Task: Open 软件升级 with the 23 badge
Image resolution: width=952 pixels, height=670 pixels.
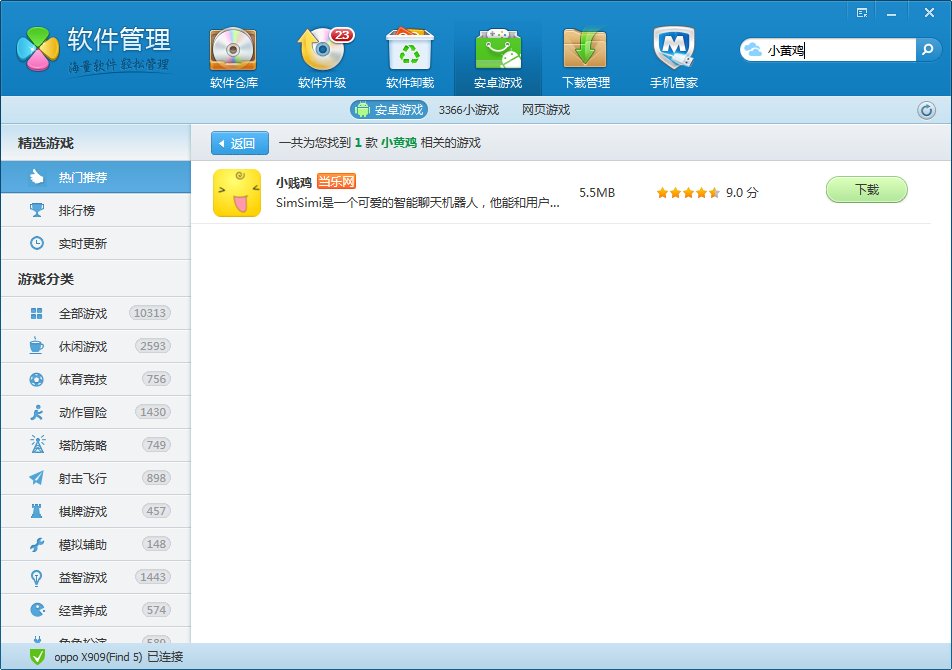Action: pyautogui.click(x=321, y=57)
